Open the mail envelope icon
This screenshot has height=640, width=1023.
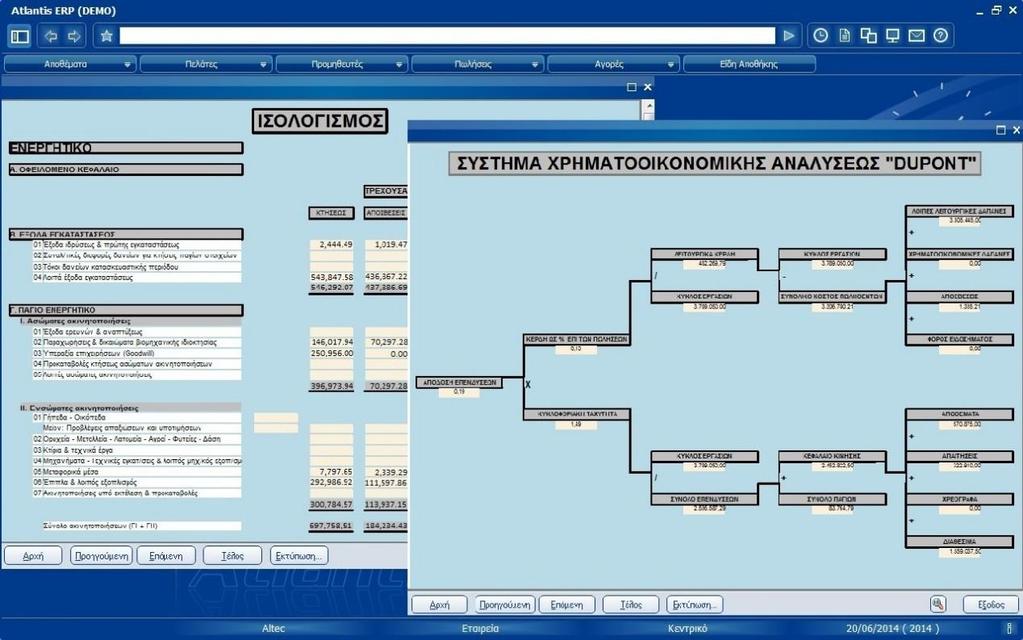tap(917, 36)
